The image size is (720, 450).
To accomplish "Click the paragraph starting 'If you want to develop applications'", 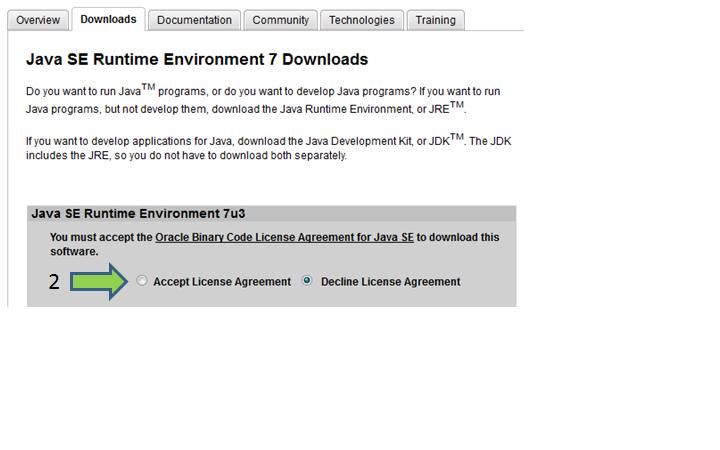I will 269,147.
